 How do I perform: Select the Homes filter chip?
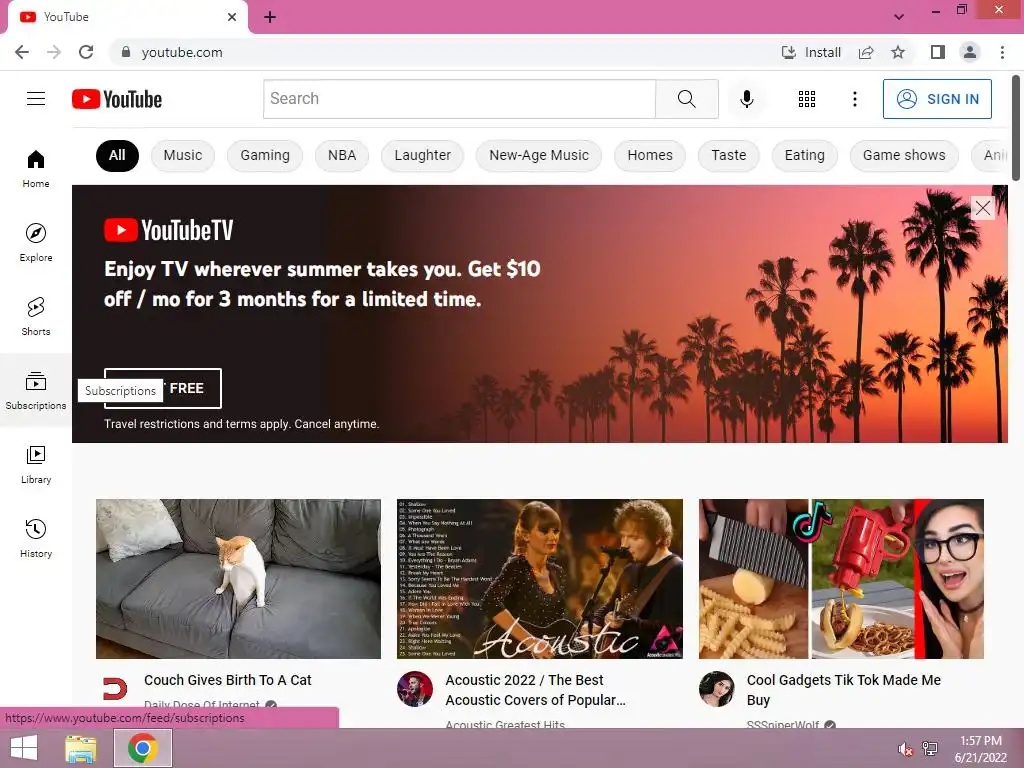click(x=650, y=155)
